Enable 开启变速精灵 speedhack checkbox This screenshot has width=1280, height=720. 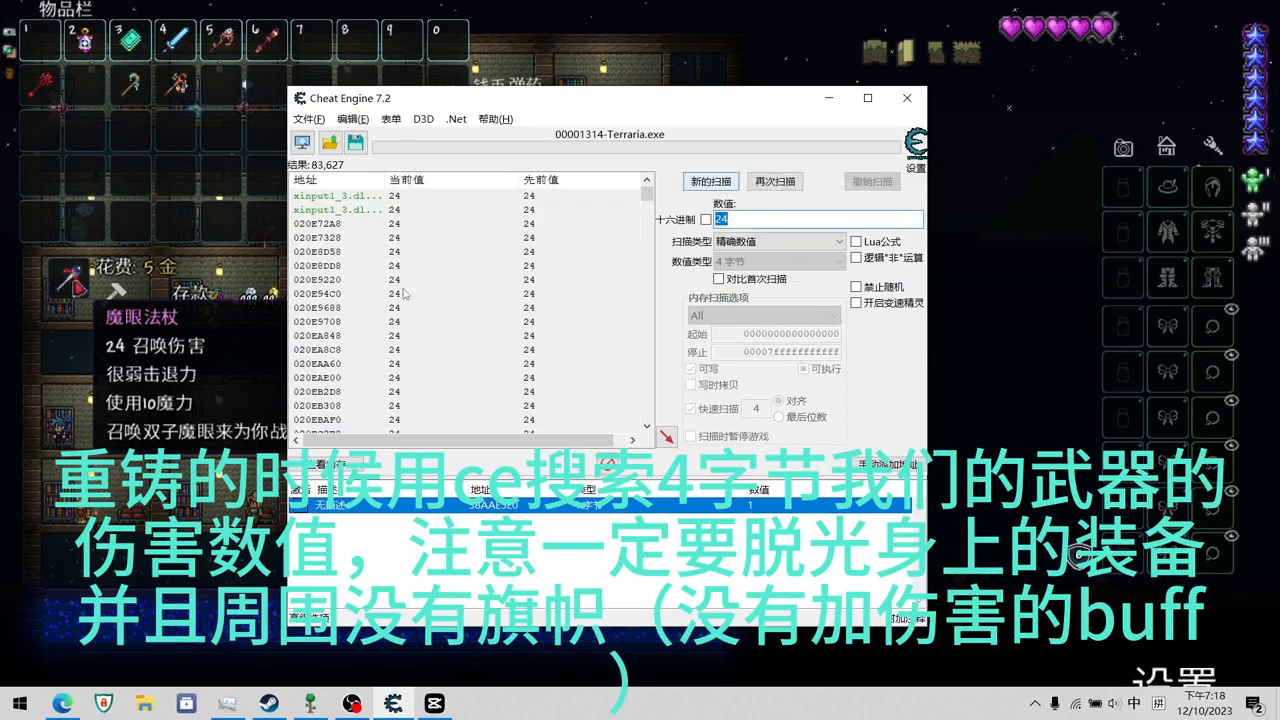pyautogui.click(x=856, y=303)
